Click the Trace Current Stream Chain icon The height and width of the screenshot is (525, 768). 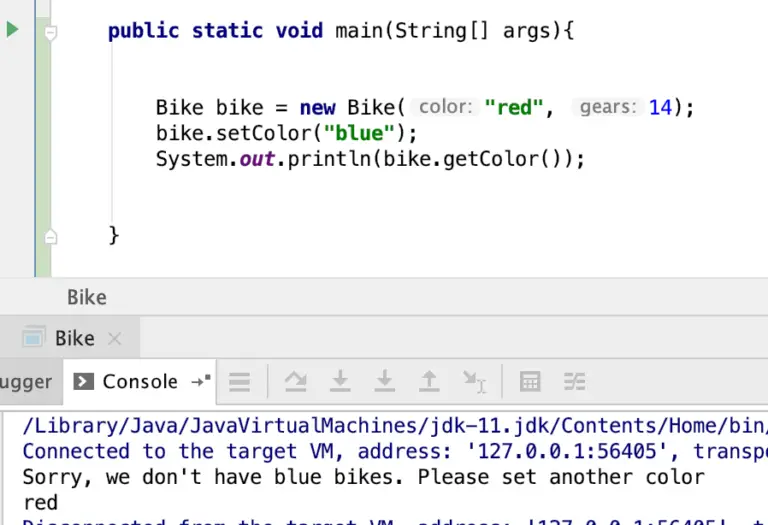tap(574, 381)
